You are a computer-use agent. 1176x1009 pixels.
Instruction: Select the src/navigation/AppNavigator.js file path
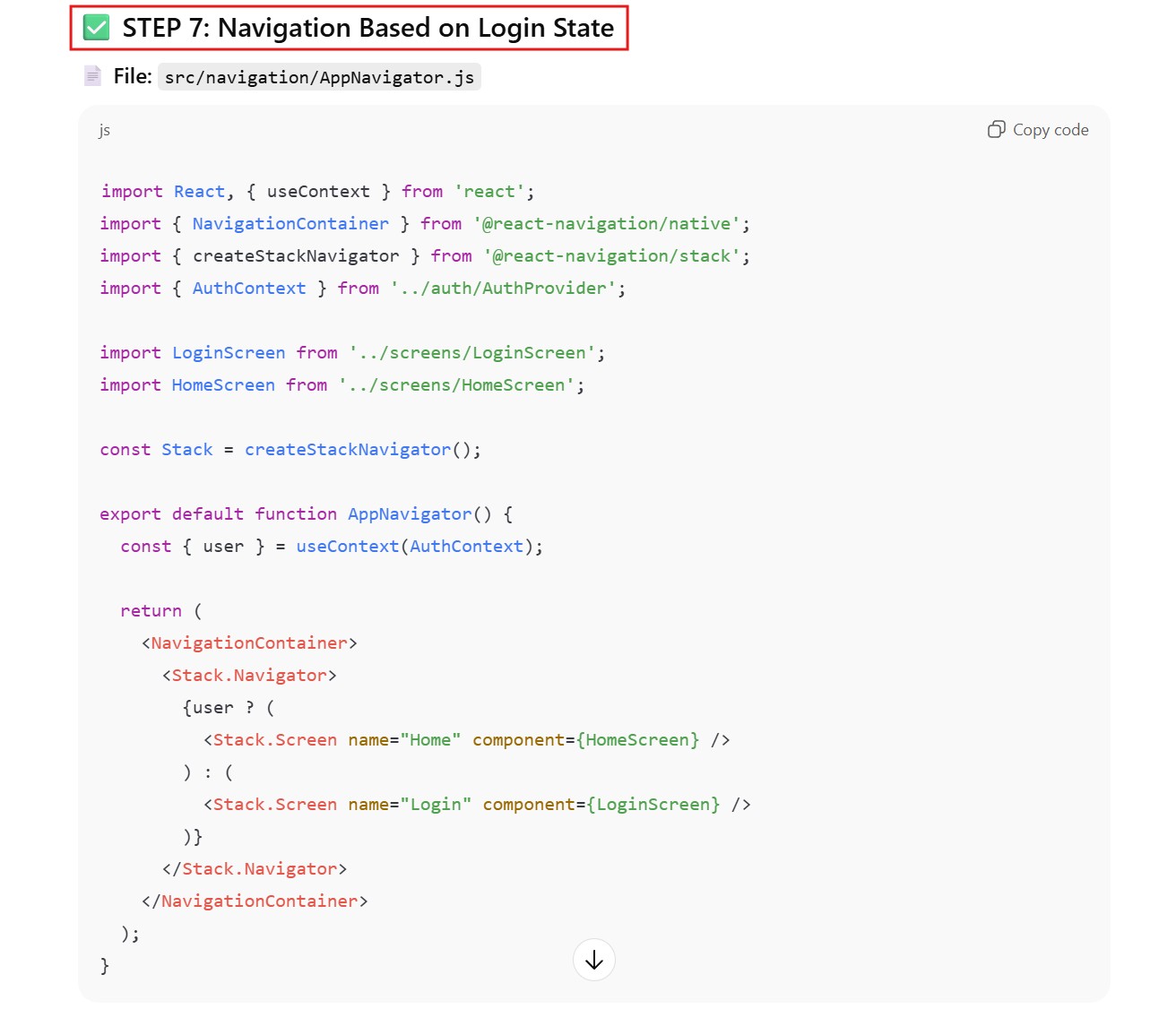[x=319, y=77]
